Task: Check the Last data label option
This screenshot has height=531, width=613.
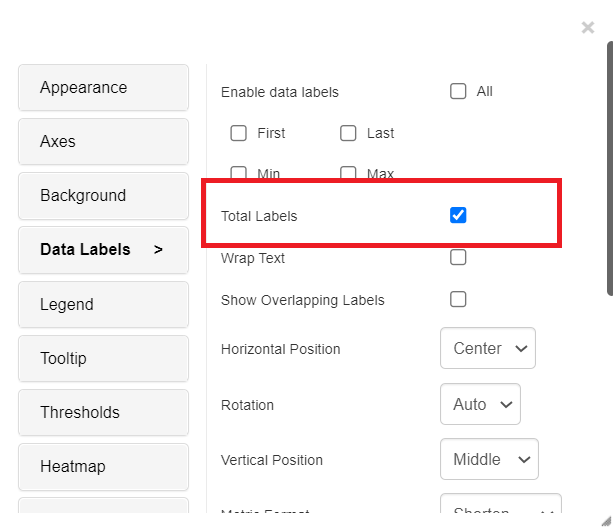Action: pyautogui.click(x=348, y=133)
